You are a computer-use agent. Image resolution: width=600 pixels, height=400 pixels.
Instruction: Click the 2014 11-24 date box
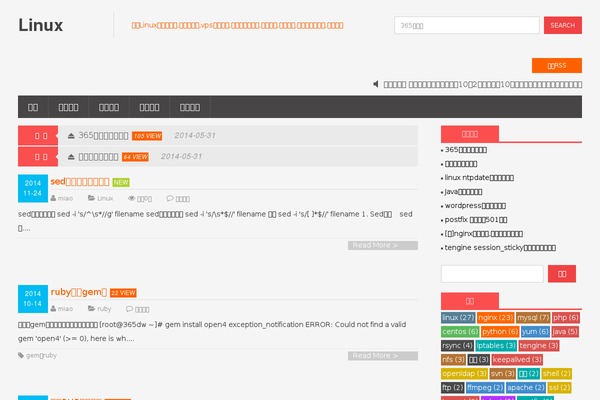click(33, 188)
